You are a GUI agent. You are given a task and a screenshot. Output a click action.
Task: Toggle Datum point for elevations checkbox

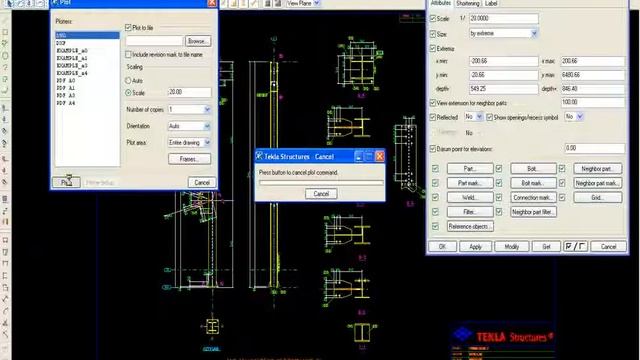click(x=433, y=149)
